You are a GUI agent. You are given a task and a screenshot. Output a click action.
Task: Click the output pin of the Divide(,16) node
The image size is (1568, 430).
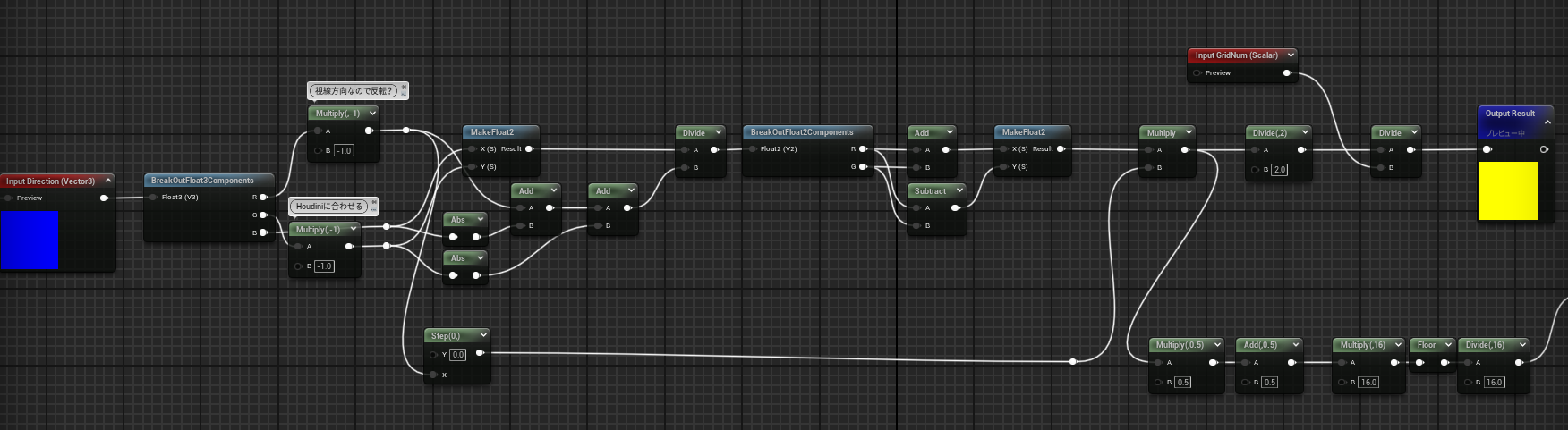point(1519,362)
